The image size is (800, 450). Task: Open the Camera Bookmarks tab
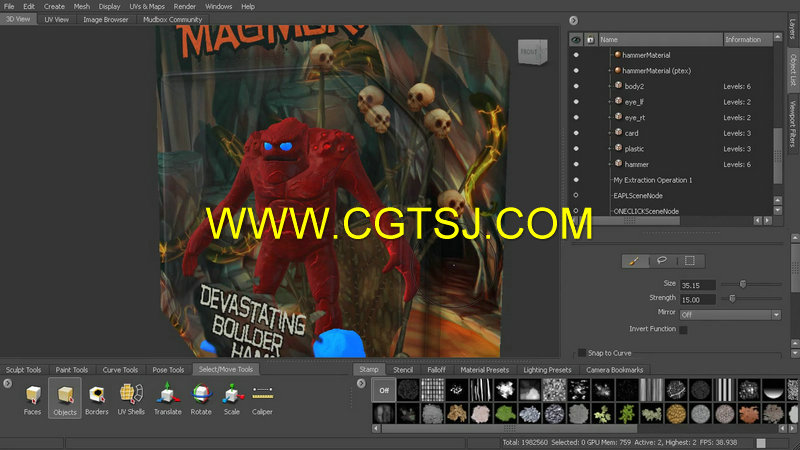pyautogui.click(x=615, y=369)
